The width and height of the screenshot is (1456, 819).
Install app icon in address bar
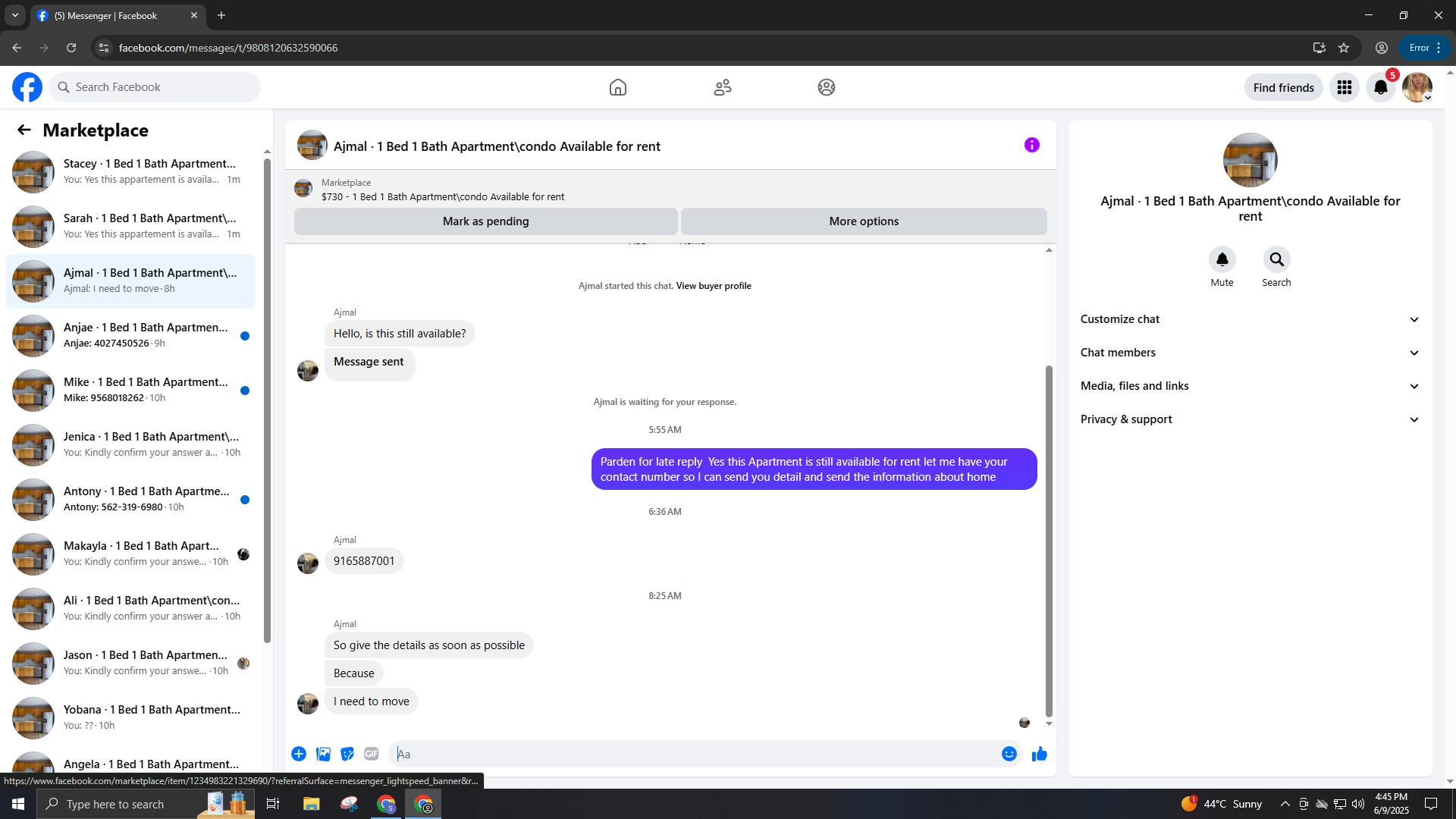[x=1319, y=48]
